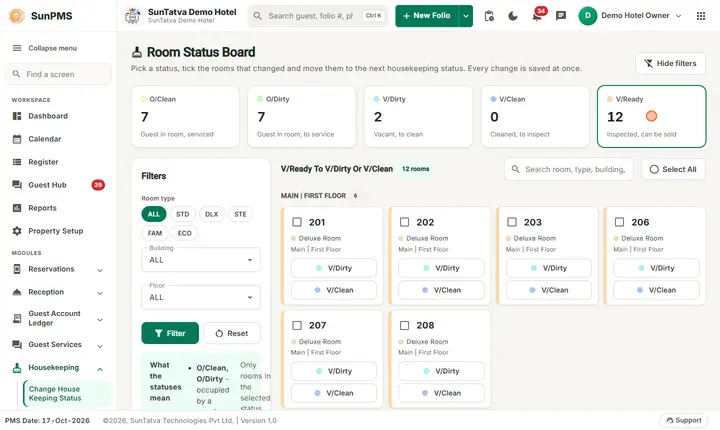This screenshot has width=720, height=430.
Task: Toggle dark mode moon icon
Action: (x=513, y=16)
